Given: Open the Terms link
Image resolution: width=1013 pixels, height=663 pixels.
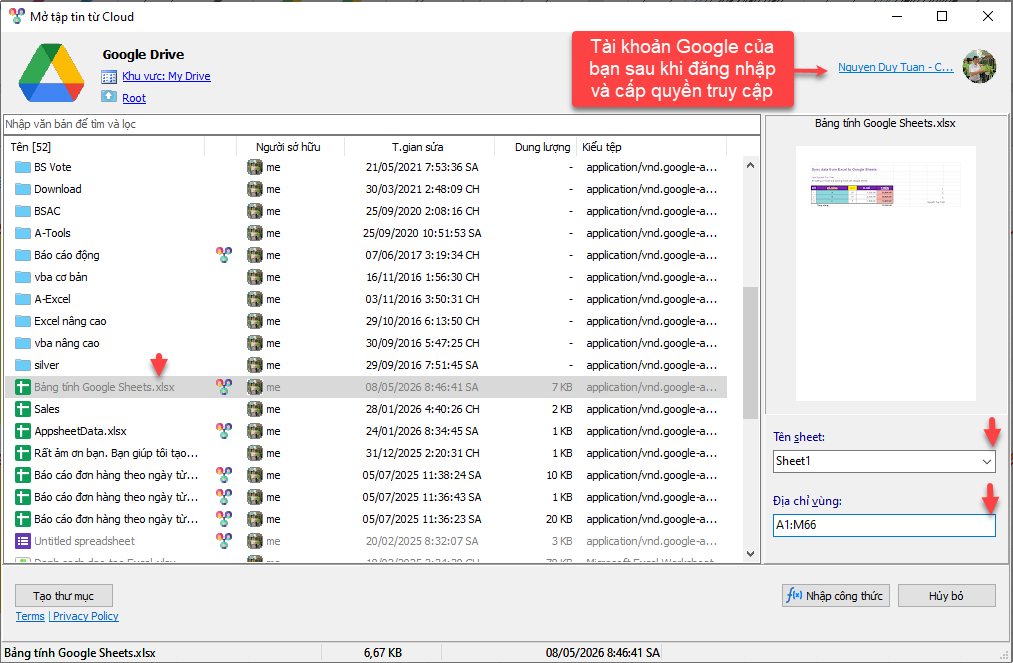Looking at the screenshot, I should [x=30, y=616].
